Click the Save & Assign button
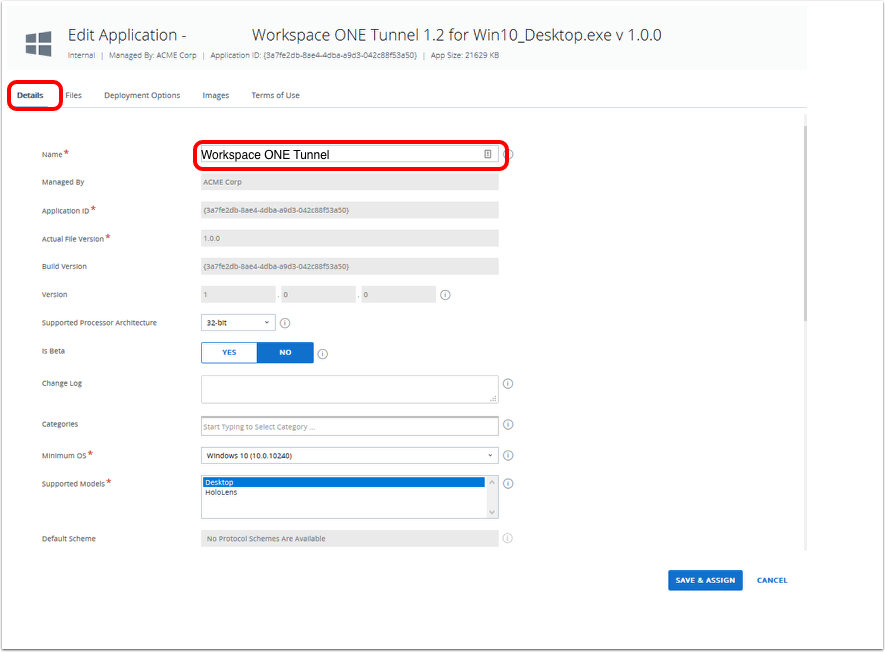885x652 pixels. (x=705, y=580)
